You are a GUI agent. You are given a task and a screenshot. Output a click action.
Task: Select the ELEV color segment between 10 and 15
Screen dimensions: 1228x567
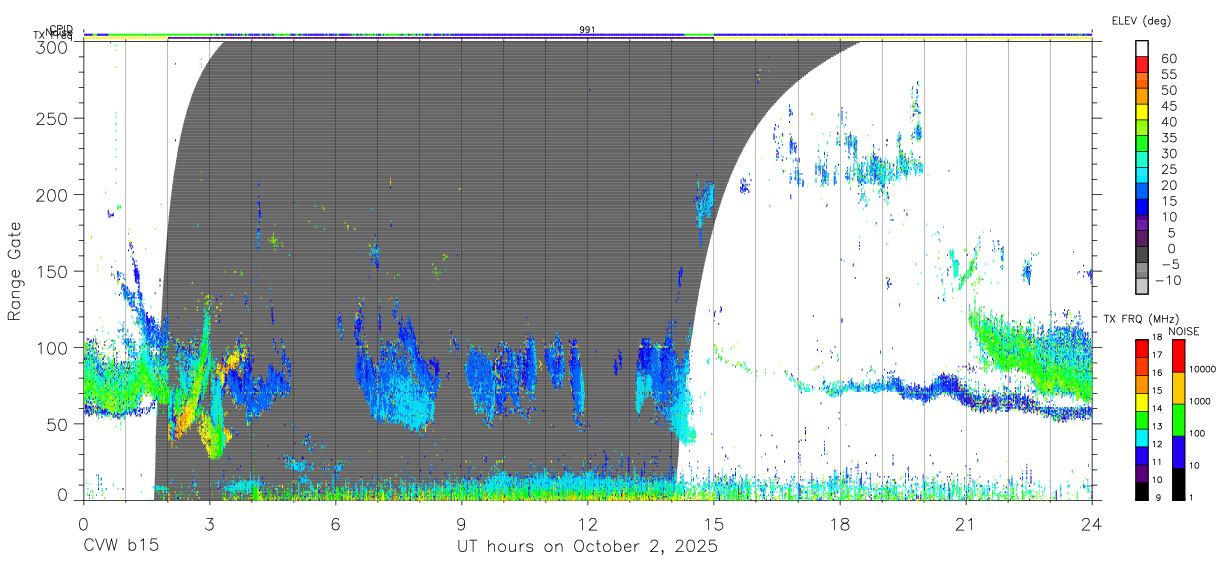(1142, 208)
